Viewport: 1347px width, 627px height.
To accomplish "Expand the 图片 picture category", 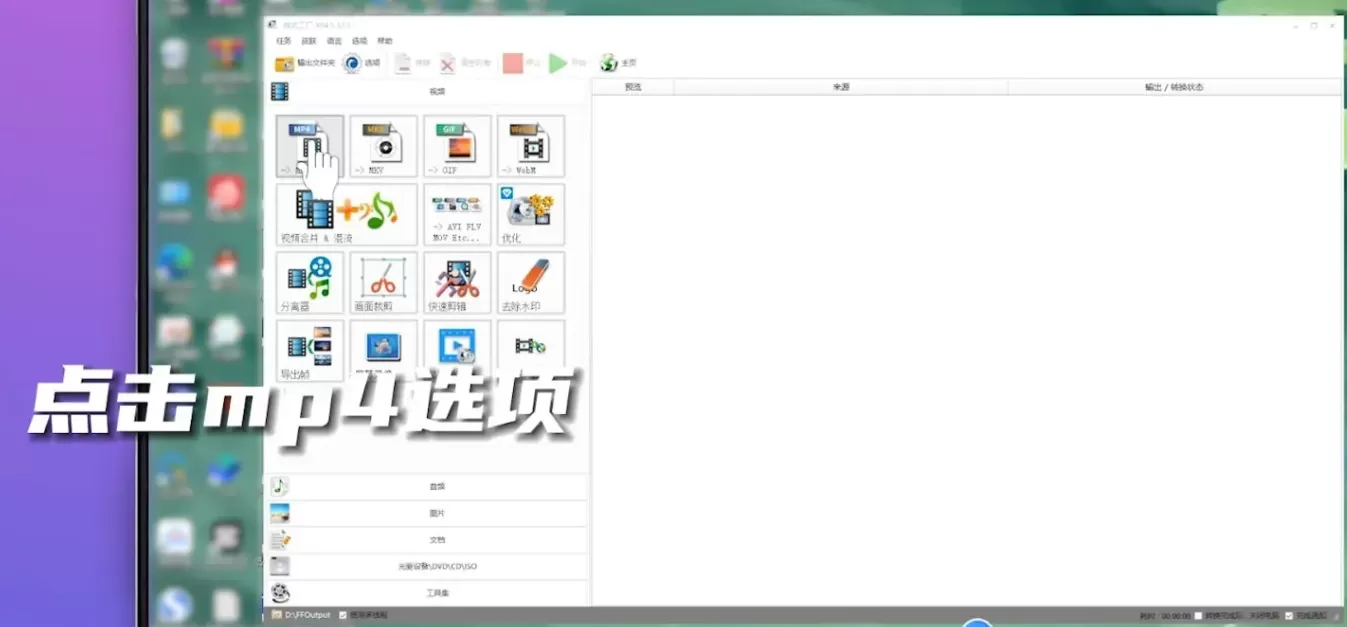I will click(427, 513).
